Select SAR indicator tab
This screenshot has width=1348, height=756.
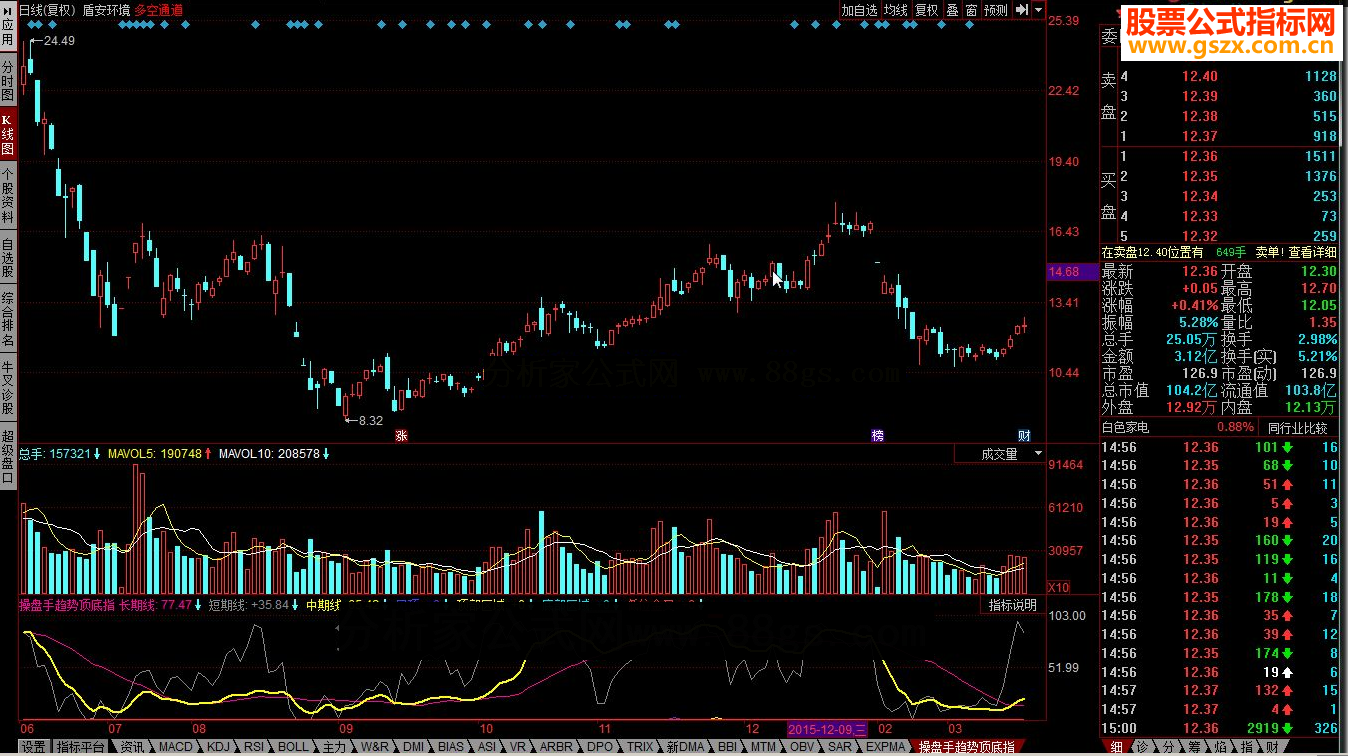pos(840,747)
